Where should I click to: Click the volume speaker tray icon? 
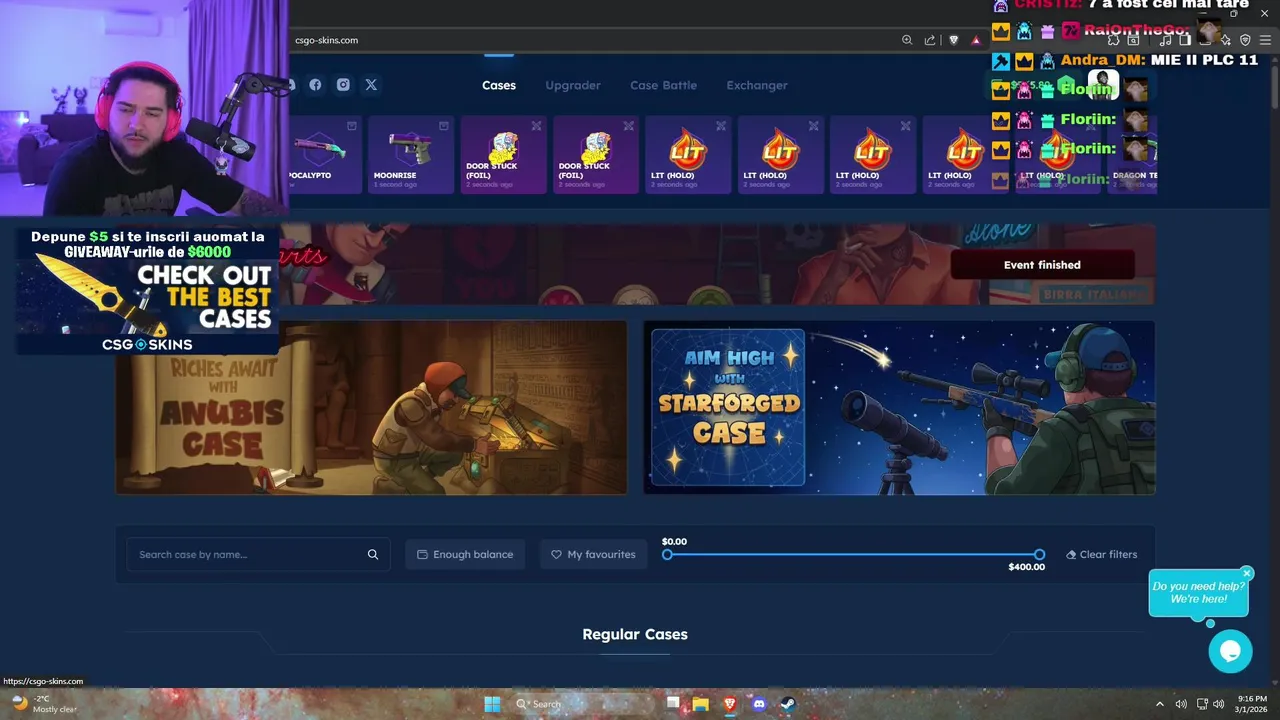(x=1218, y=704)
